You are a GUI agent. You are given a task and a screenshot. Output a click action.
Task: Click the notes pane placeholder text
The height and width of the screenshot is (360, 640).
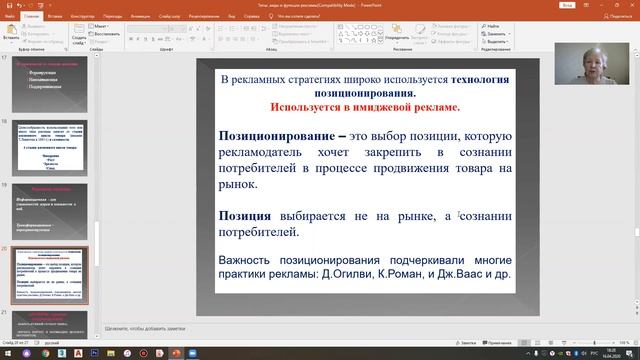tap(145, 329)
